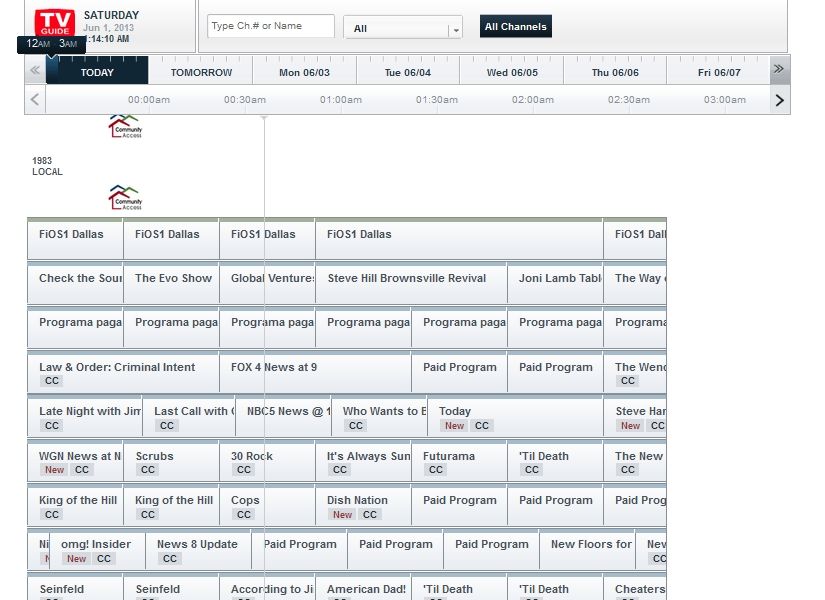
Task: Open the Dish Nation listing
Action: click(x=363, y=506)
